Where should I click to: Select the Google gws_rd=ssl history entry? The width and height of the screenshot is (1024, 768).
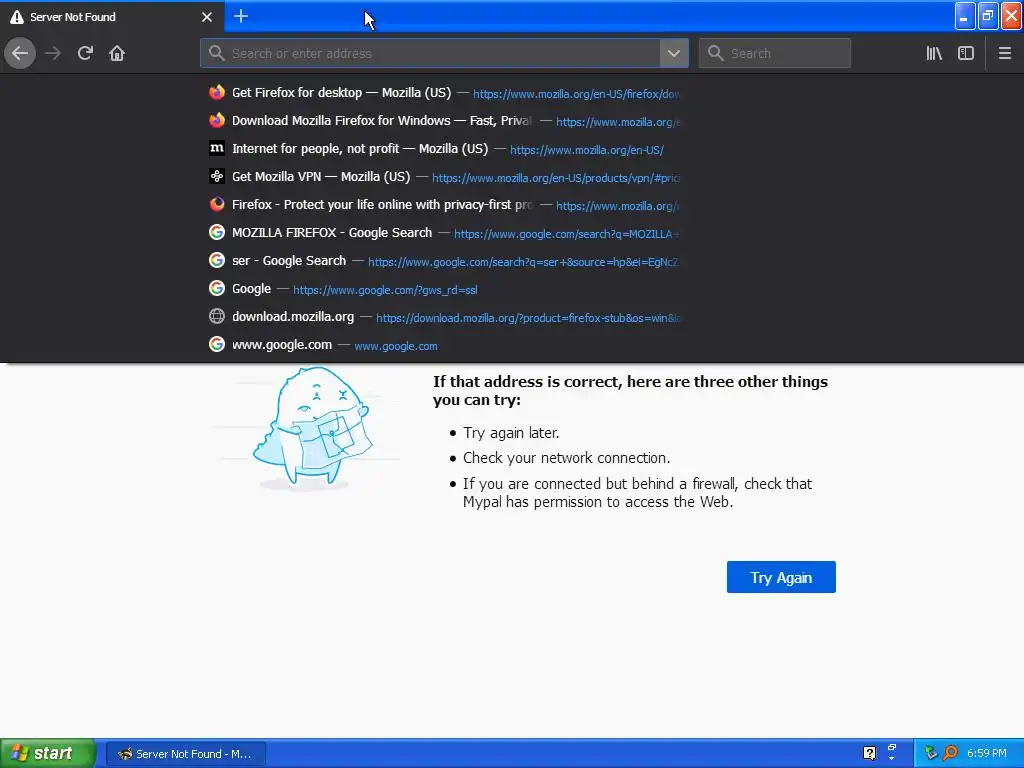pos(444,289)
